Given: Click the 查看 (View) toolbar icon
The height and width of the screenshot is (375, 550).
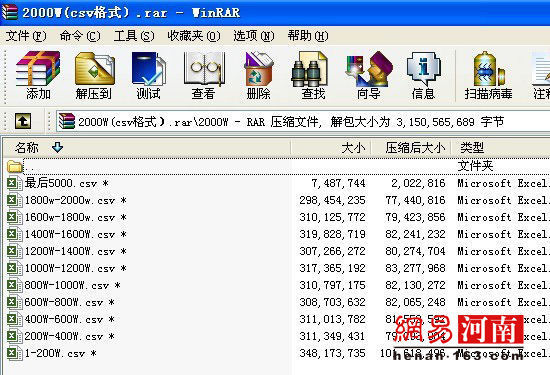Looking at the screenshot, I should (x=204, y=69).
